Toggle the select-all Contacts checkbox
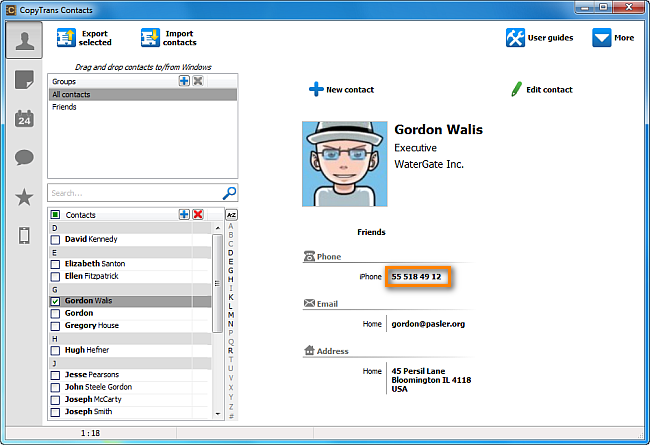The height and width of the screenshot is (445, 650). tap(55, 215)
